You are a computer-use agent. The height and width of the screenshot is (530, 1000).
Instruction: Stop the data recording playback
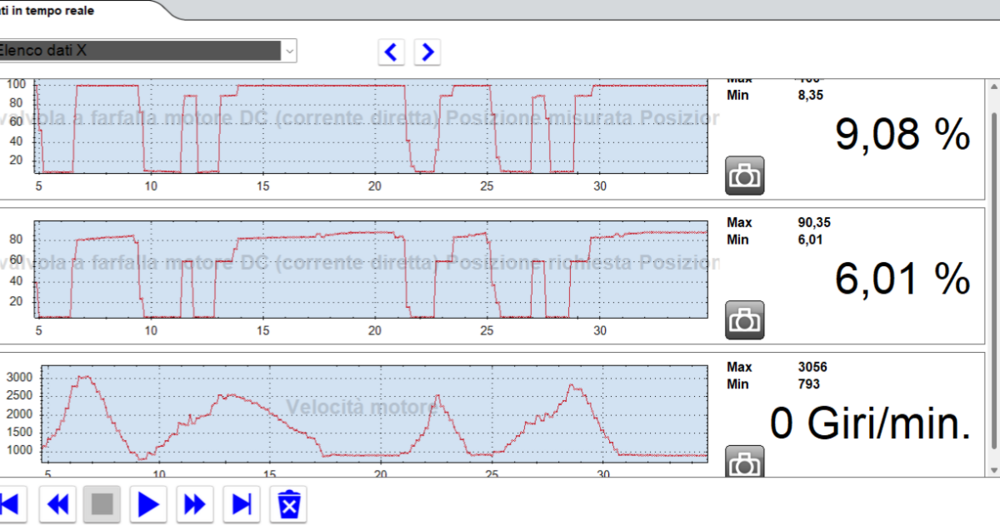(x=102, y=504)
